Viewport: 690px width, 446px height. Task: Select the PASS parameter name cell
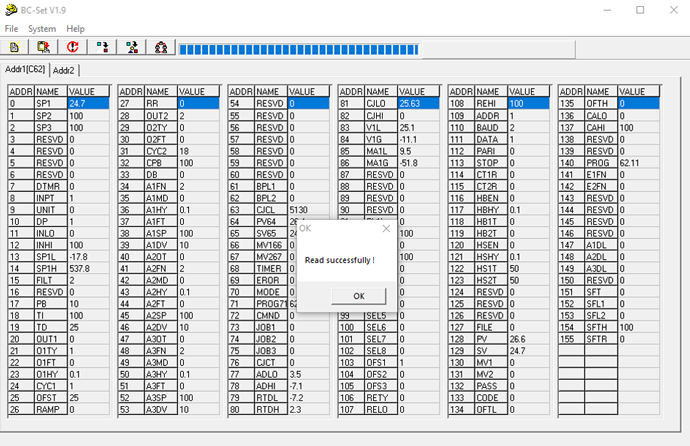[x=491, y=386]
